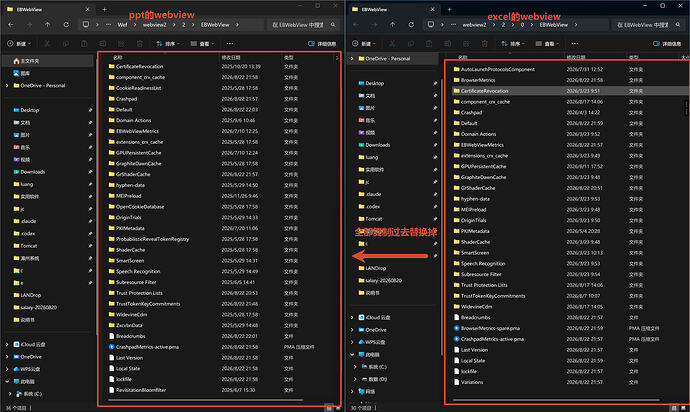Click the vertical scrollbar in right file list
Screen dimensions: 690x412
686,107
